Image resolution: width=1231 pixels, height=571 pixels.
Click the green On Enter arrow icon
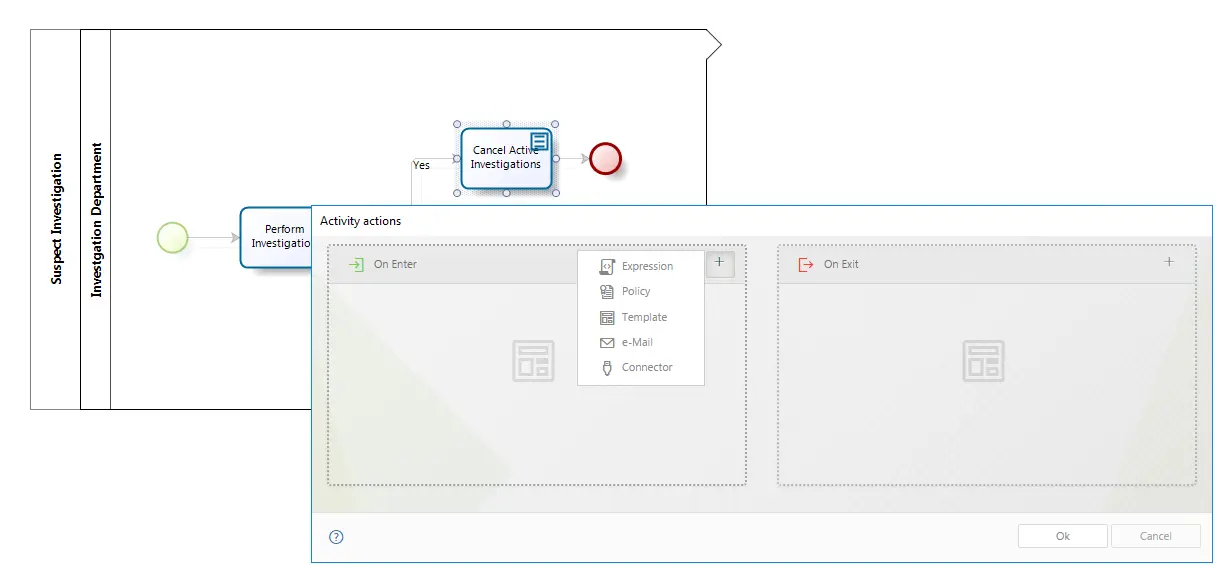tap(356, 264)
